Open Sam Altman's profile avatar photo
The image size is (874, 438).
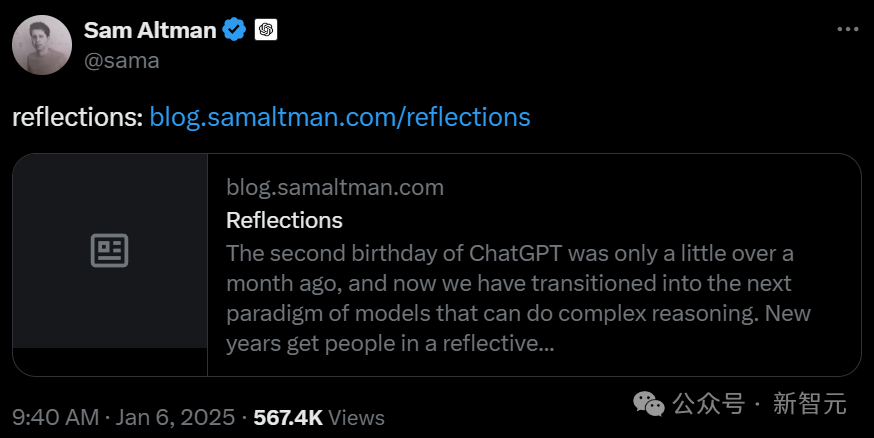42,45
